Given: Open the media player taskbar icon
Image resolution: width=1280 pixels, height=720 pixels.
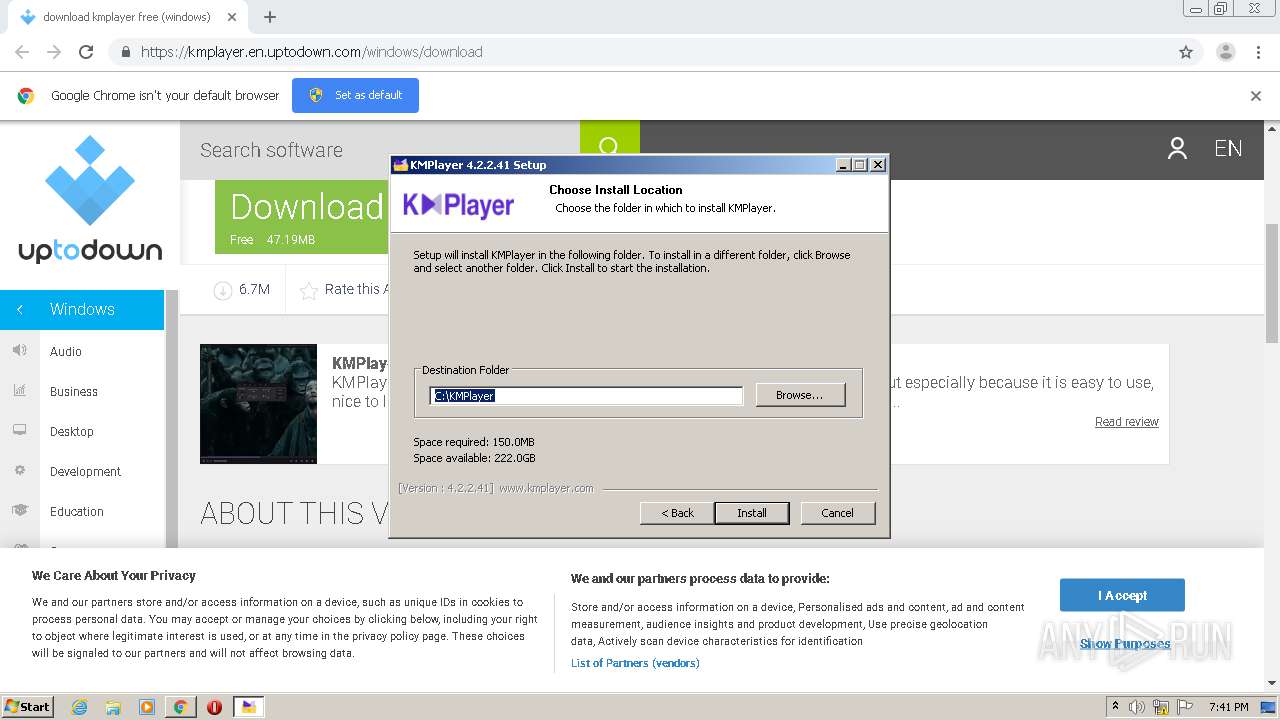Looking at the screenshot, I should click(x=147, y=707).
